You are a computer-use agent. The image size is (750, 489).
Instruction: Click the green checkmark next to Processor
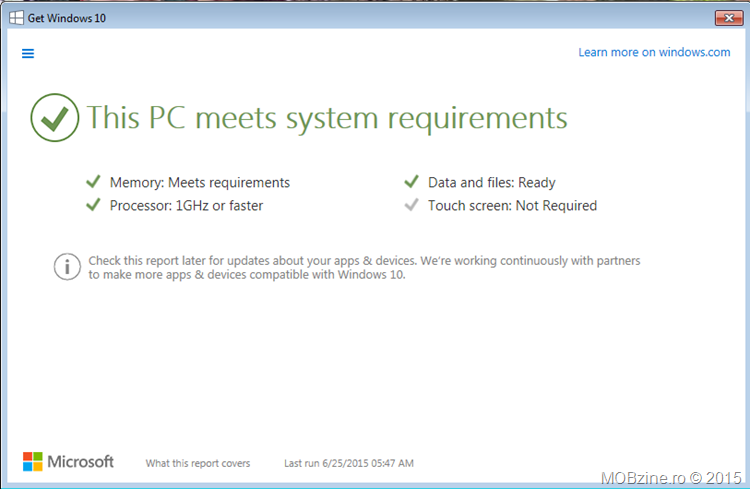(x=93, y=204)
